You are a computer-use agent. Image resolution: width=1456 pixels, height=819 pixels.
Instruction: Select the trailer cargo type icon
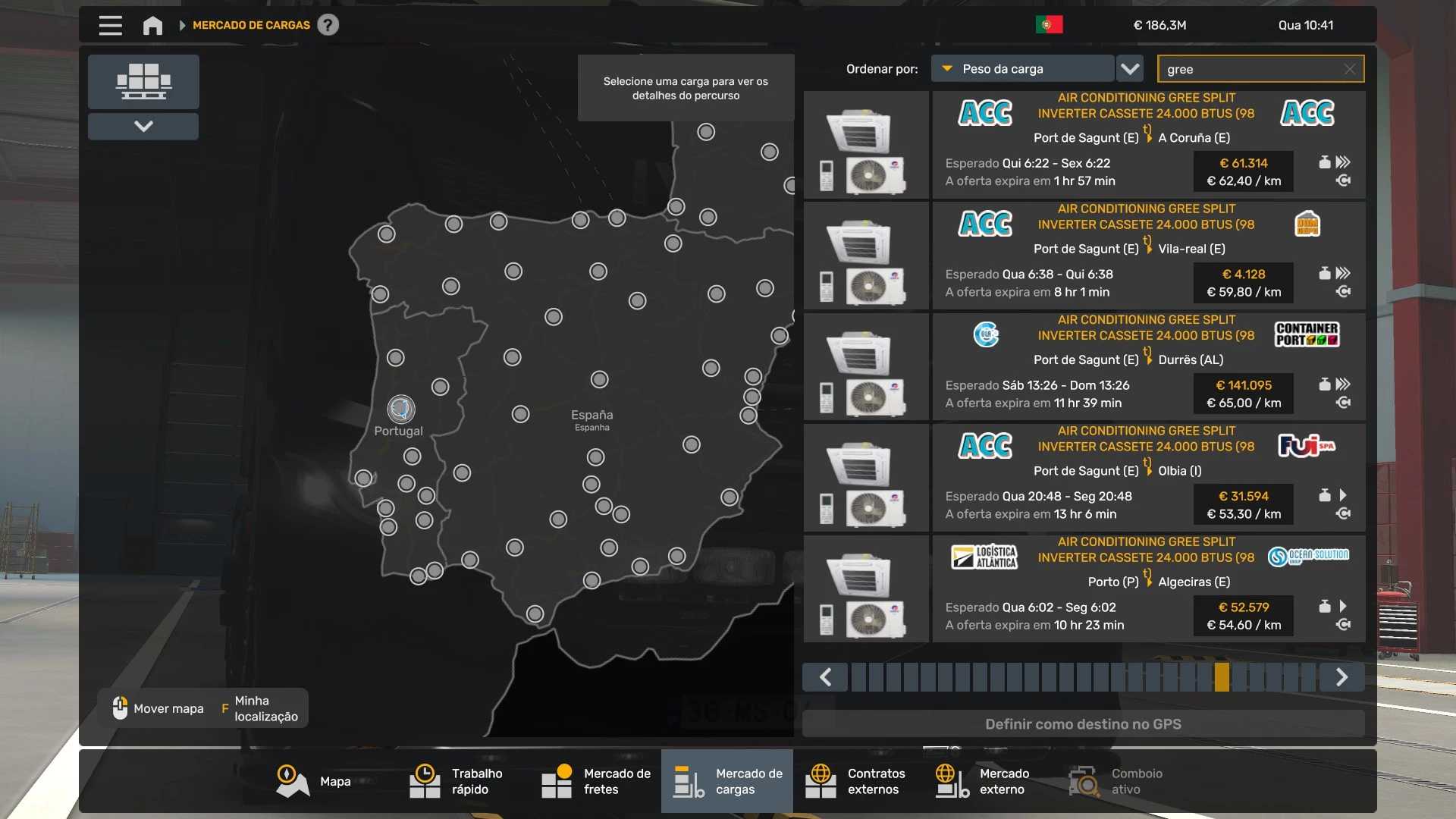(143, 81)
